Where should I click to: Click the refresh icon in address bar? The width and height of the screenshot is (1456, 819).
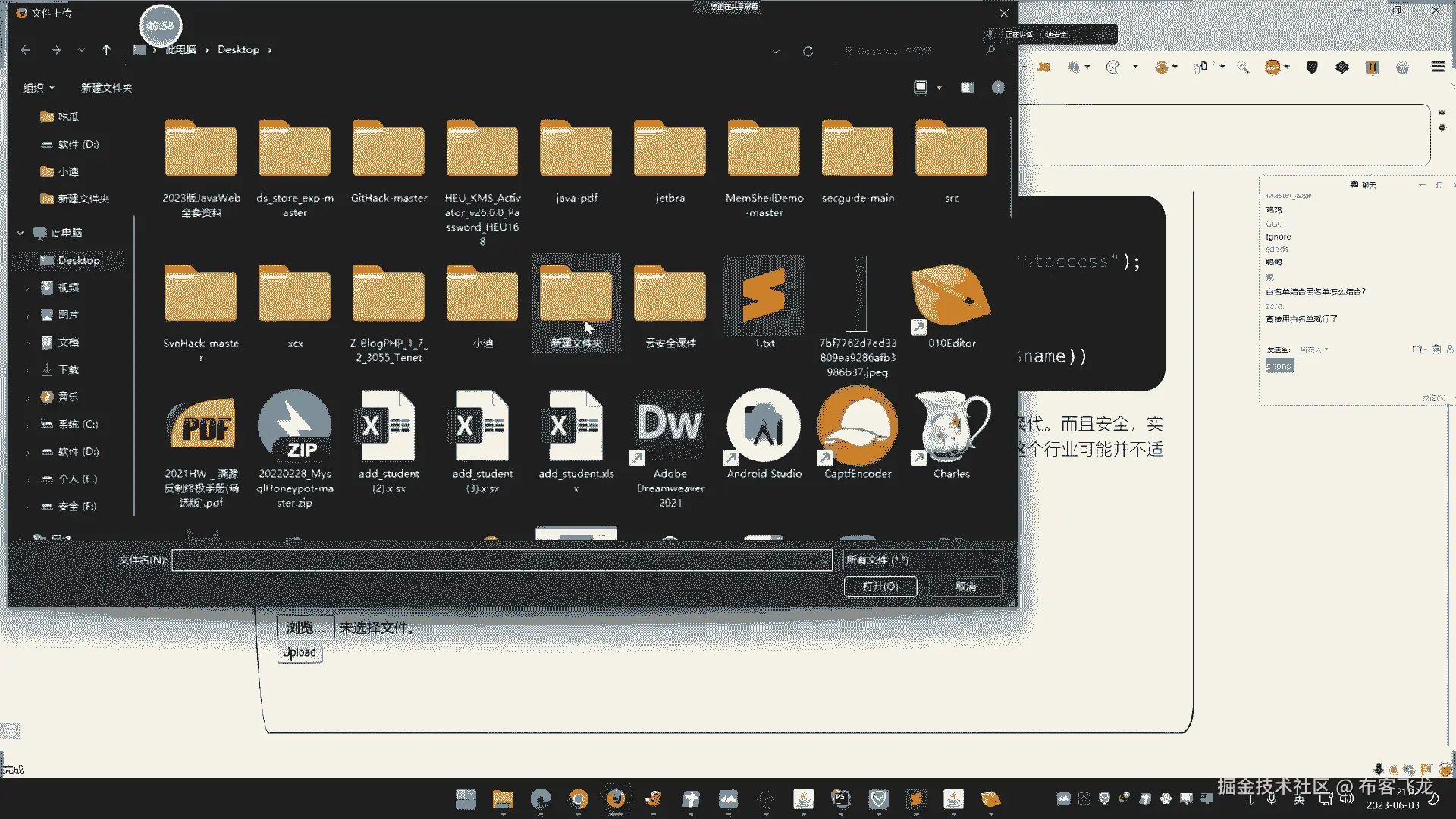[808, 51]
